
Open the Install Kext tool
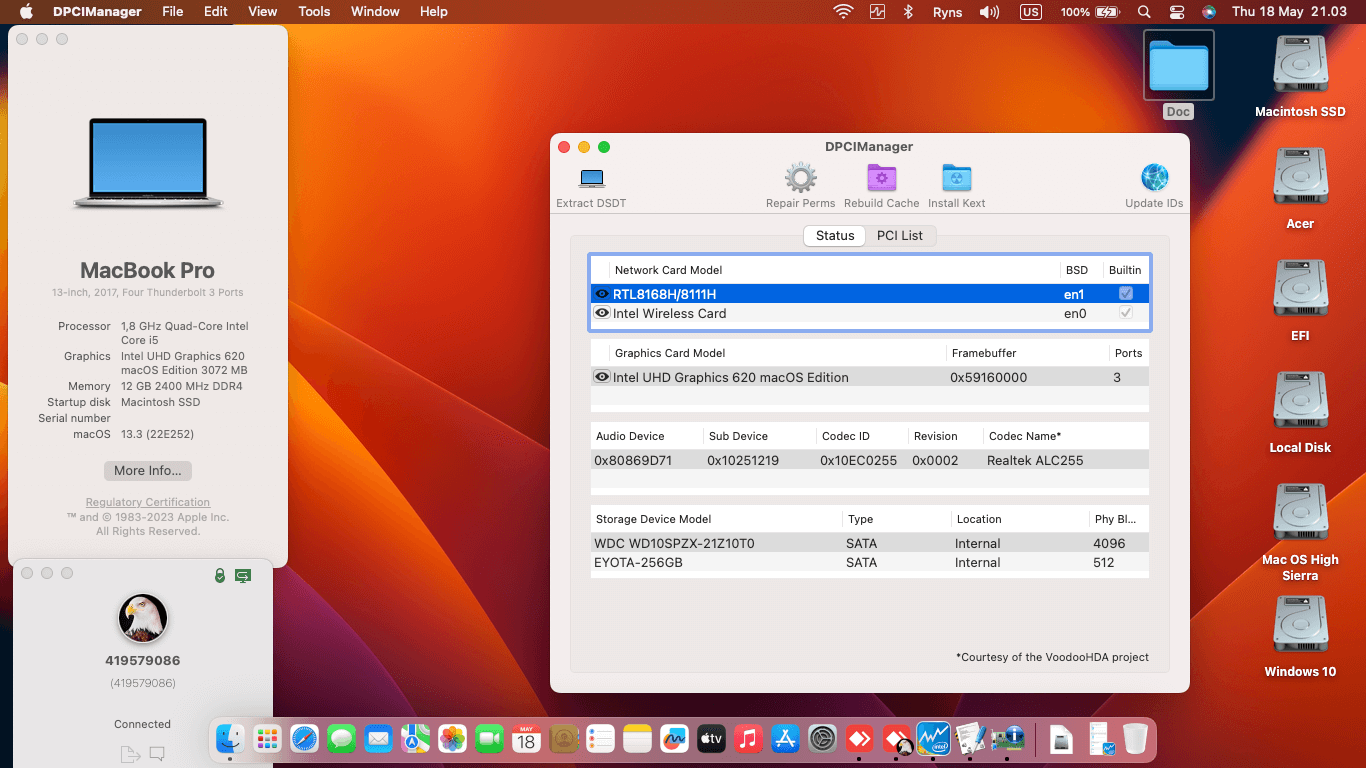tap(957, 178)
